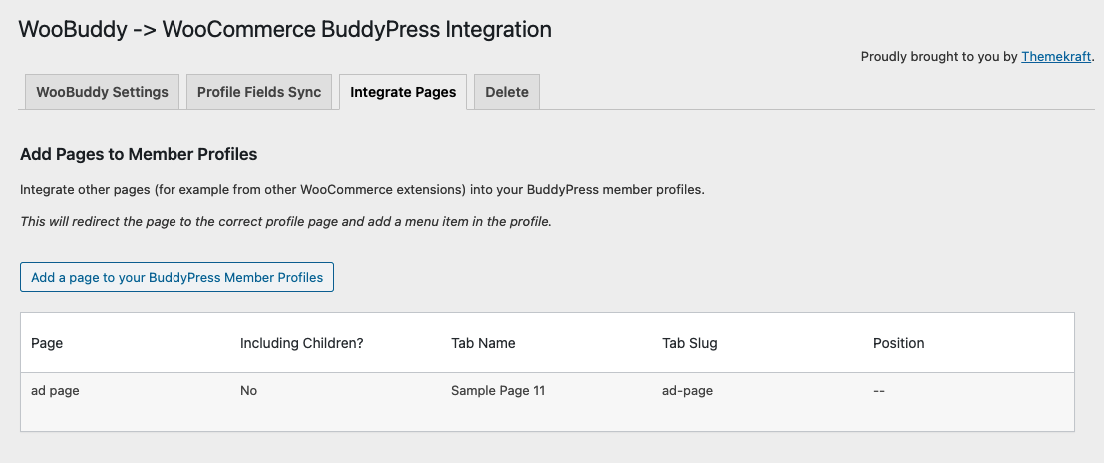Click the 'No' children cell
The image size is (1104, 463).
tap(249, 391)
